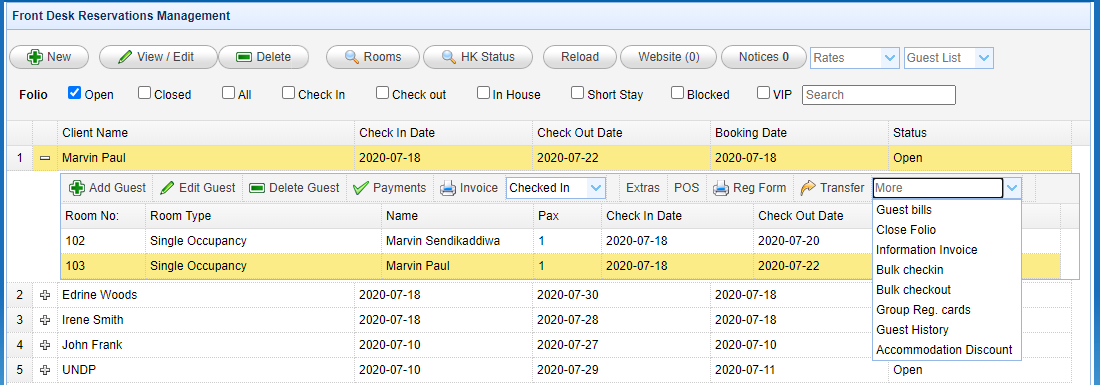Image resolution: width=1100 pixels, height=385 pixels.
Task: Click the Room Type column header
Action: pyautogui.click(x=263, y=216)
